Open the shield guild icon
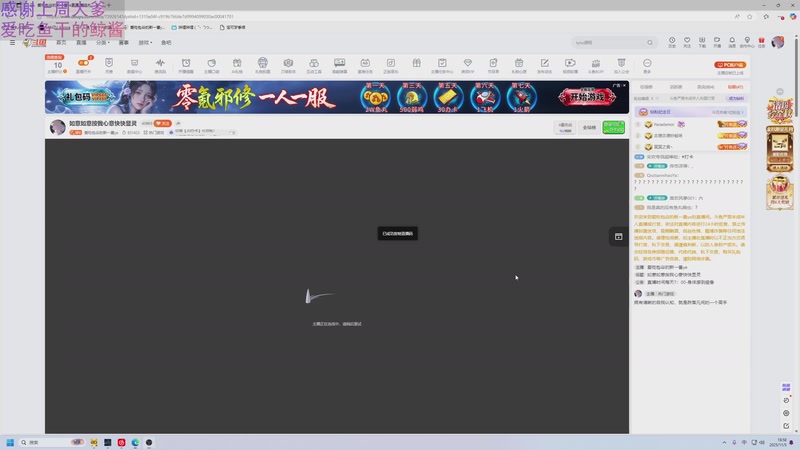Image resolution: width=800 pixels, height=450 pixels. 621,65
